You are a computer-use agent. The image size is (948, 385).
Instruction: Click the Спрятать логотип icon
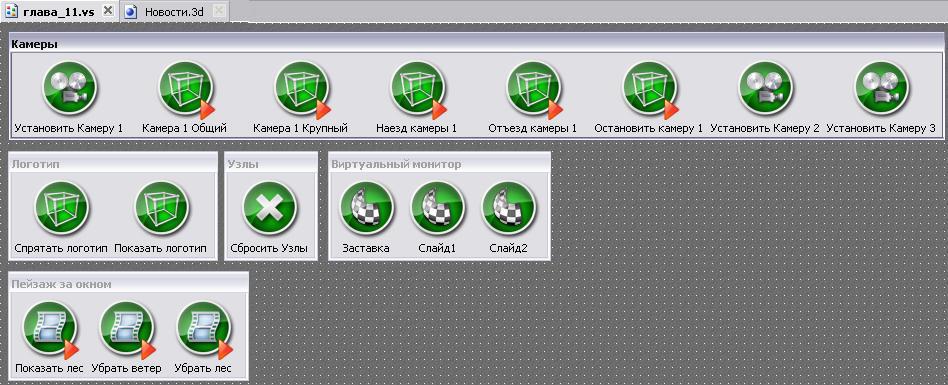point(61,208)
